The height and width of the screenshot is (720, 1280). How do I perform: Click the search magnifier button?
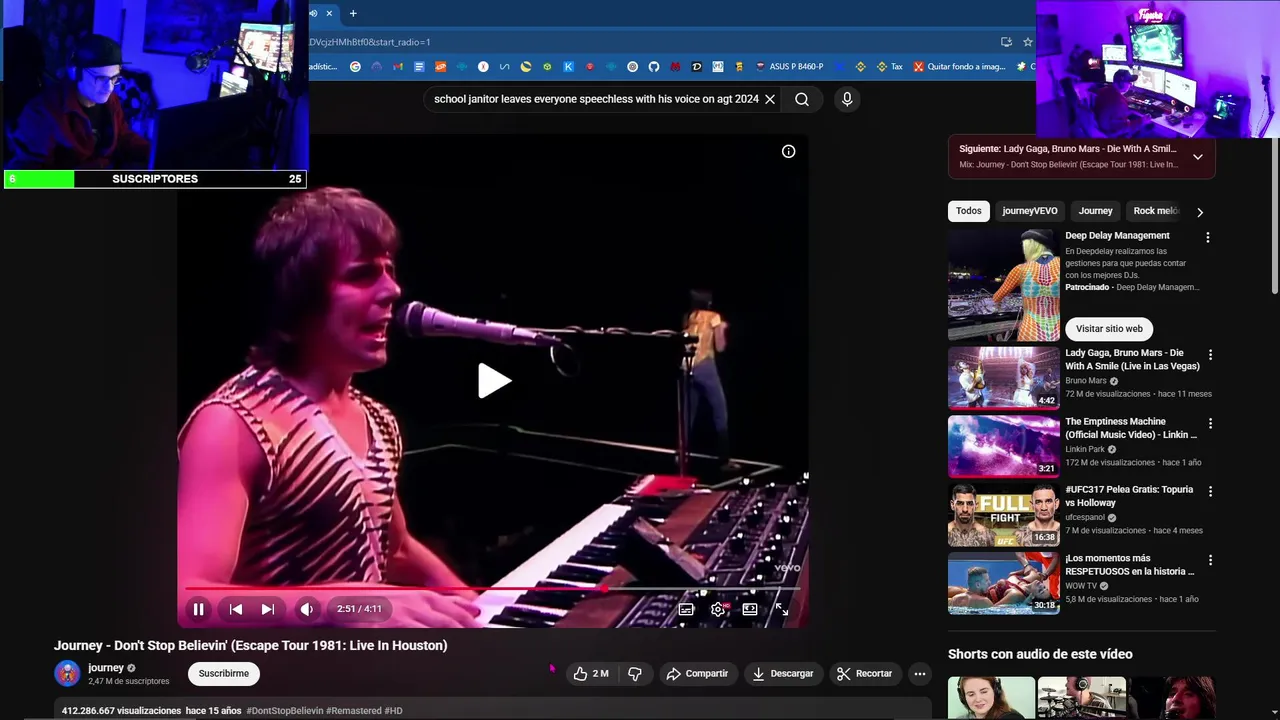tap(802, 99)
